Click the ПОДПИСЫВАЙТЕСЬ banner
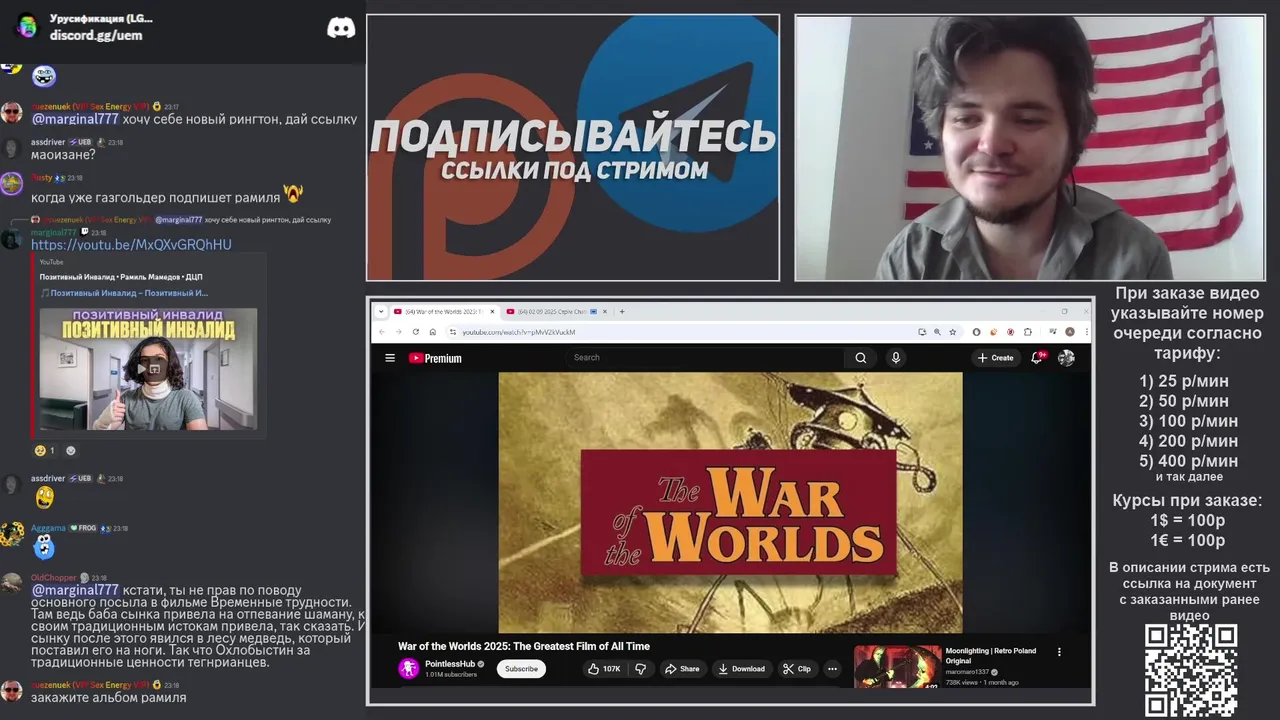1280x720 pixels. point(573,148)
